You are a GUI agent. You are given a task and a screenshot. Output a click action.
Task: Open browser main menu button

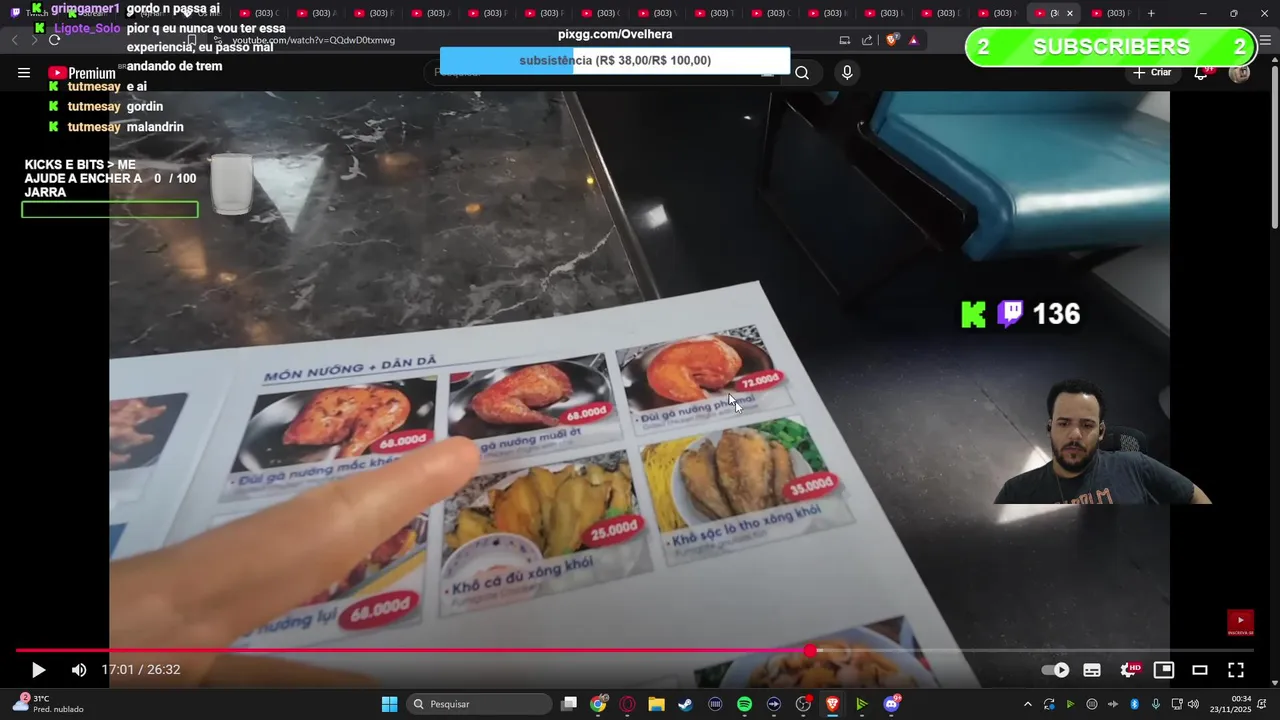point(1265,40)
